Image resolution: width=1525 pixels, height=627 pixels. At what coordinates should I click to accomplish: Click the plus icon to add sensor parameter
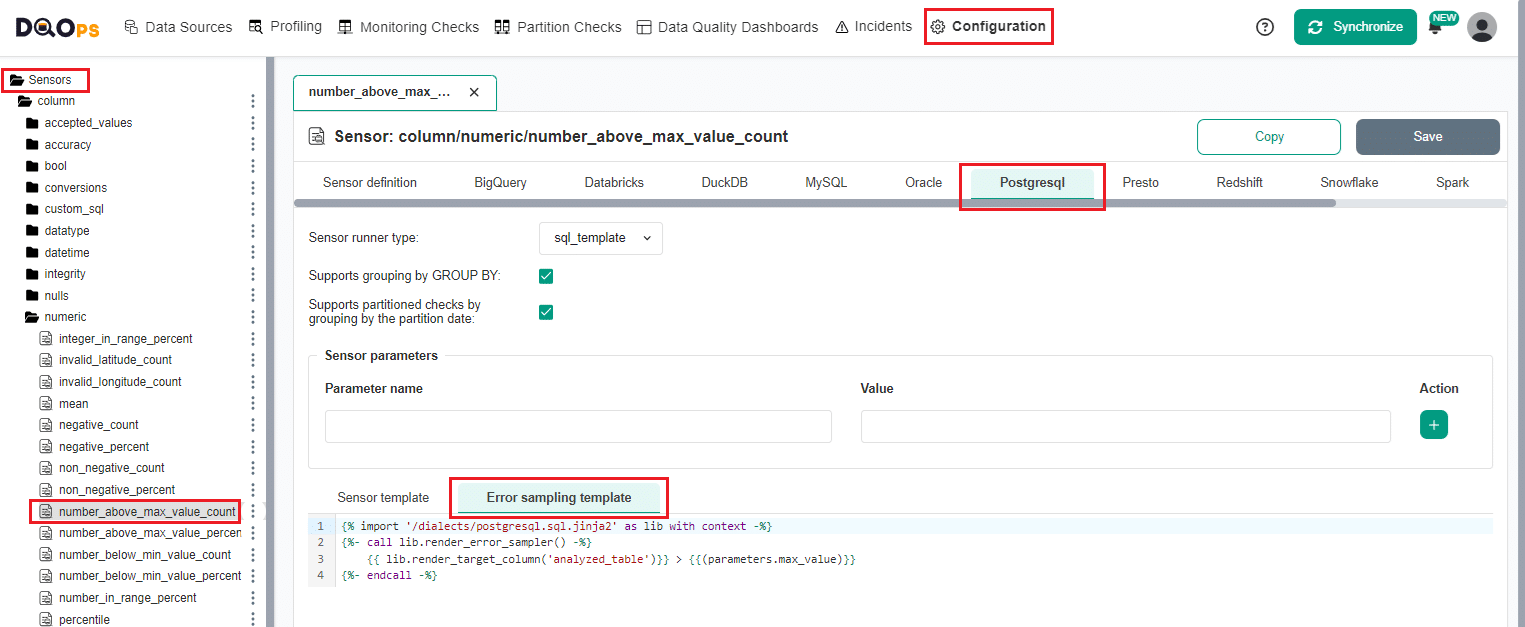1434,425
